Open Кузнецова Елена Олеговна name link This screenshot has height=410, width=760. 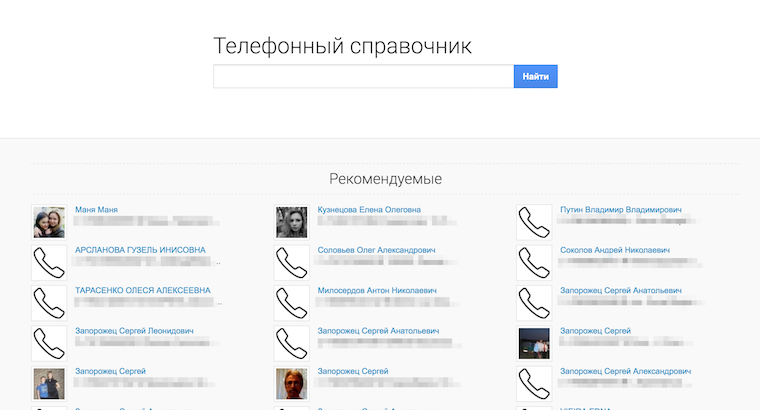pos(369,209)
